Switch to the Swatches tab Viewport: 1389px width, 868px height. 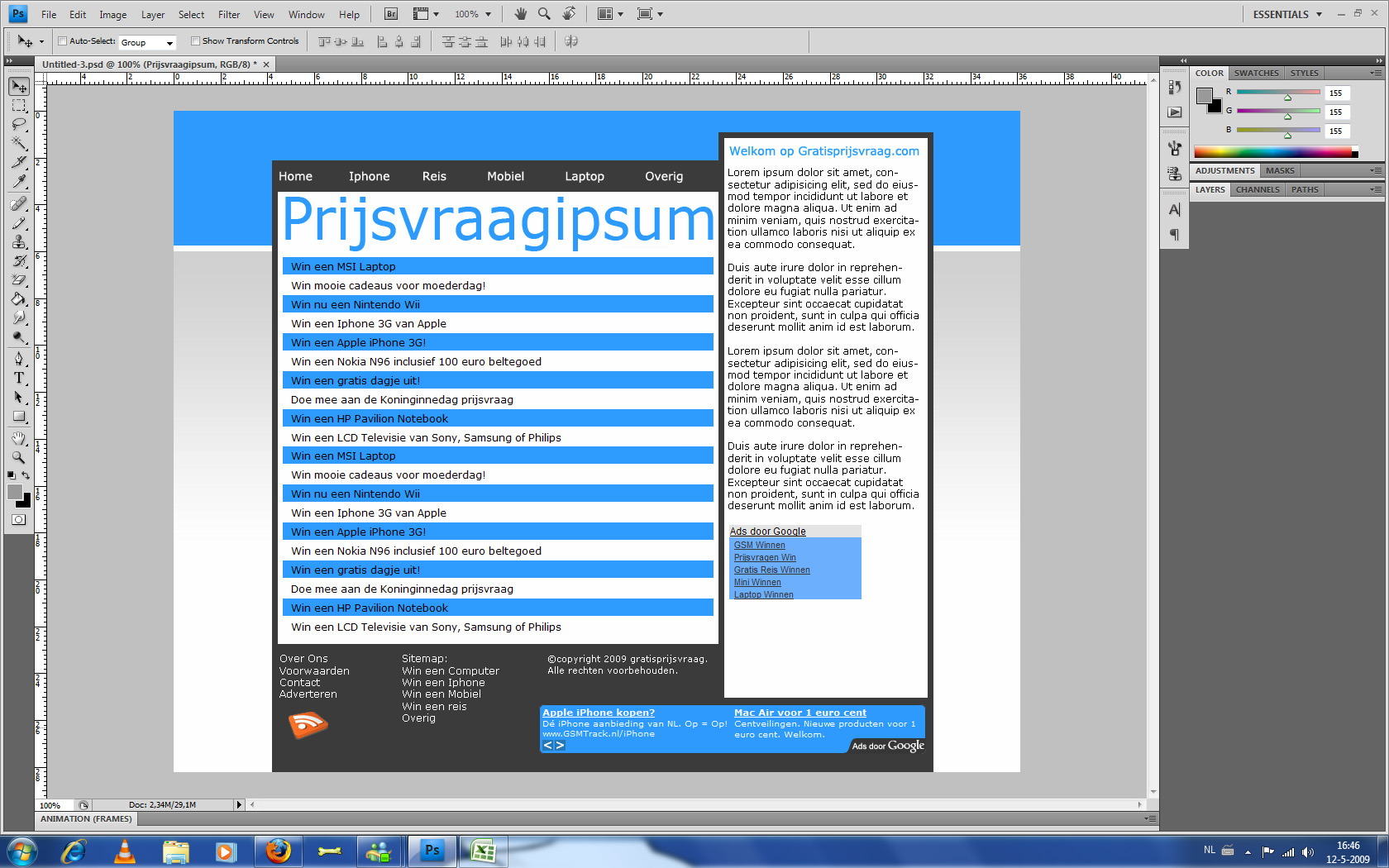[1256, 74]
